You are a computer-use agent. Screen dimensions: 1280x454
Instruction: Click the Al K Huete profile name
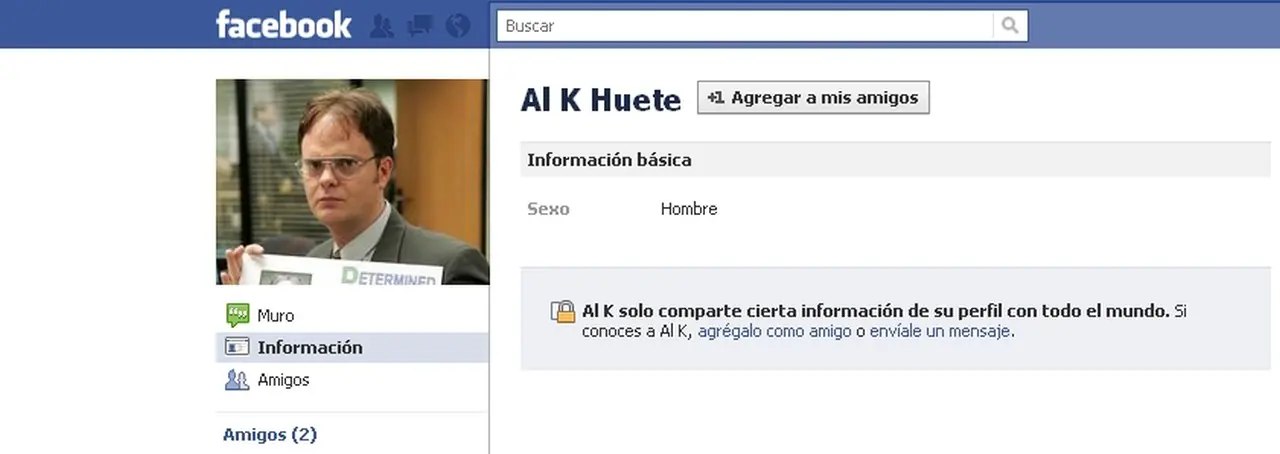point(601,99)
